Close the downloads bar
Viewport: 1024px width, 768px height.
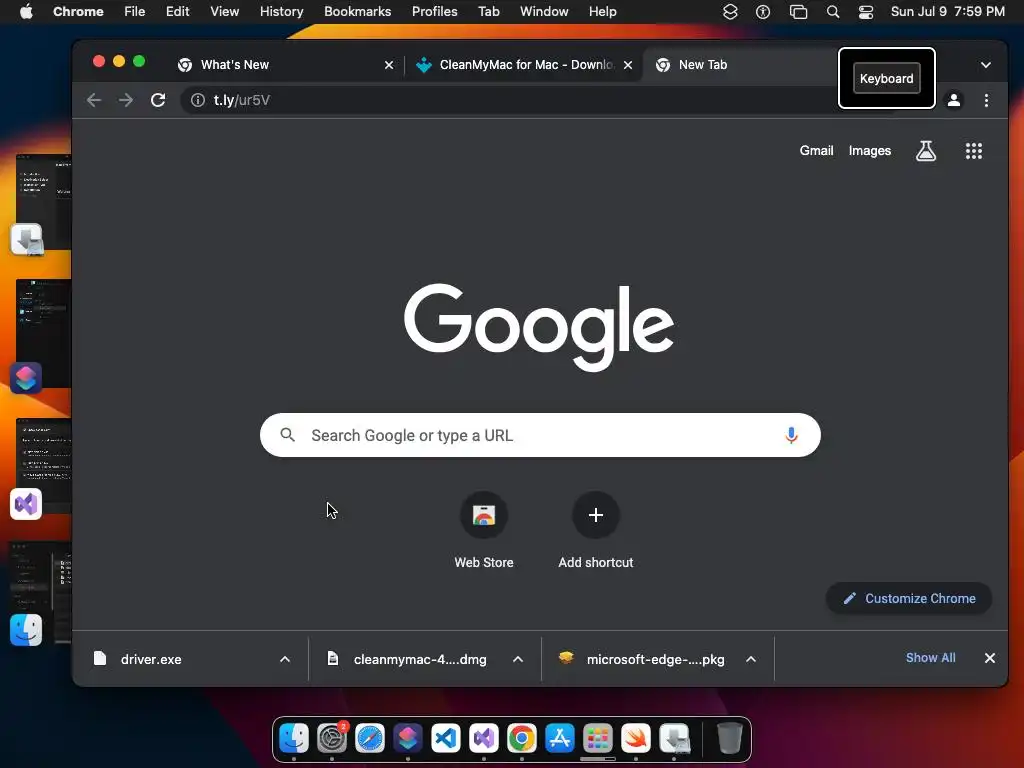click(x=989, y=658)
